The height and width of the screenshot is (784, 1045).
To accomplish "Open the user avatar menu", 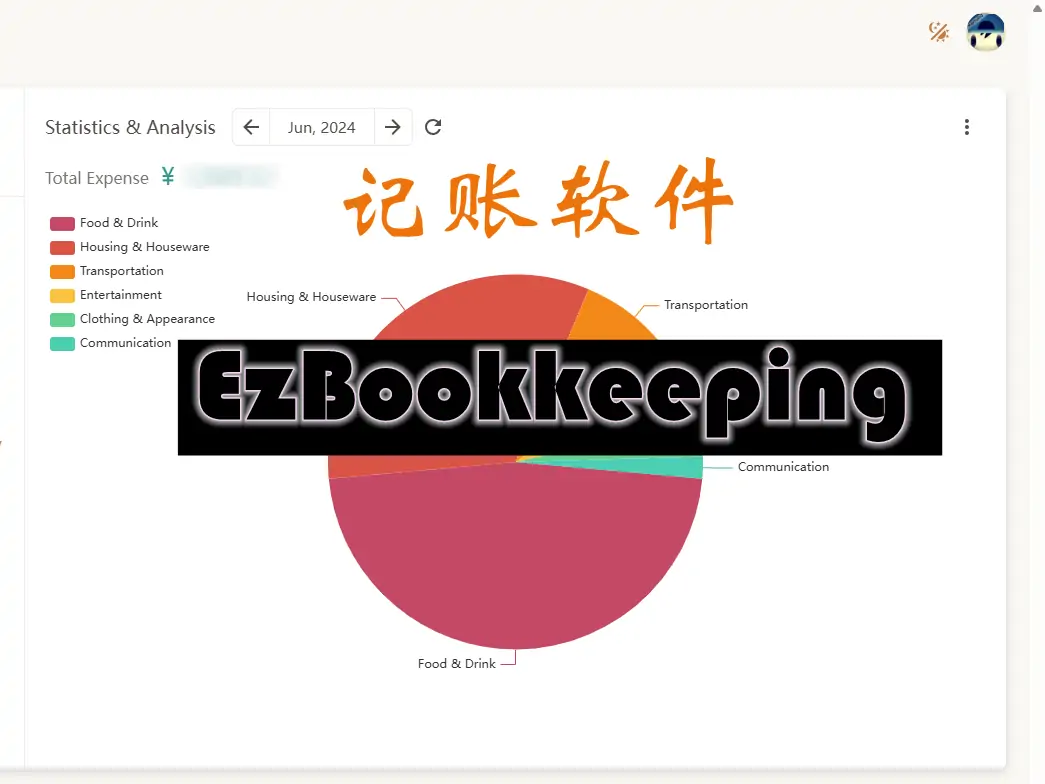I will [x=985, y=31].
